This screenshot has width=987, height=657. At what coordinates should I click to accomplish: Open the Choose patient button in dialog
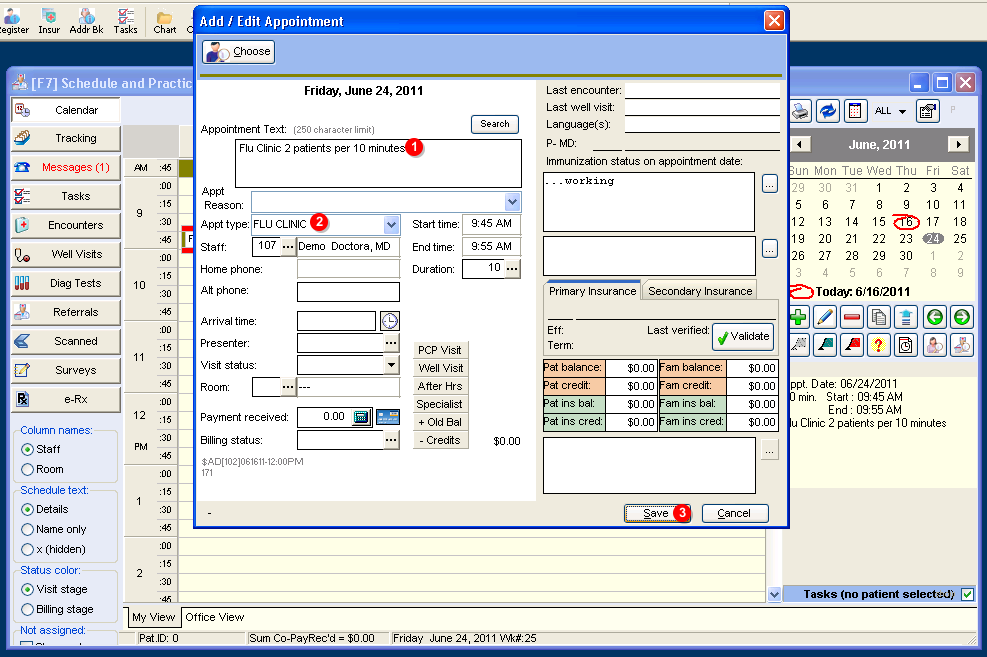tap(239, 52)
